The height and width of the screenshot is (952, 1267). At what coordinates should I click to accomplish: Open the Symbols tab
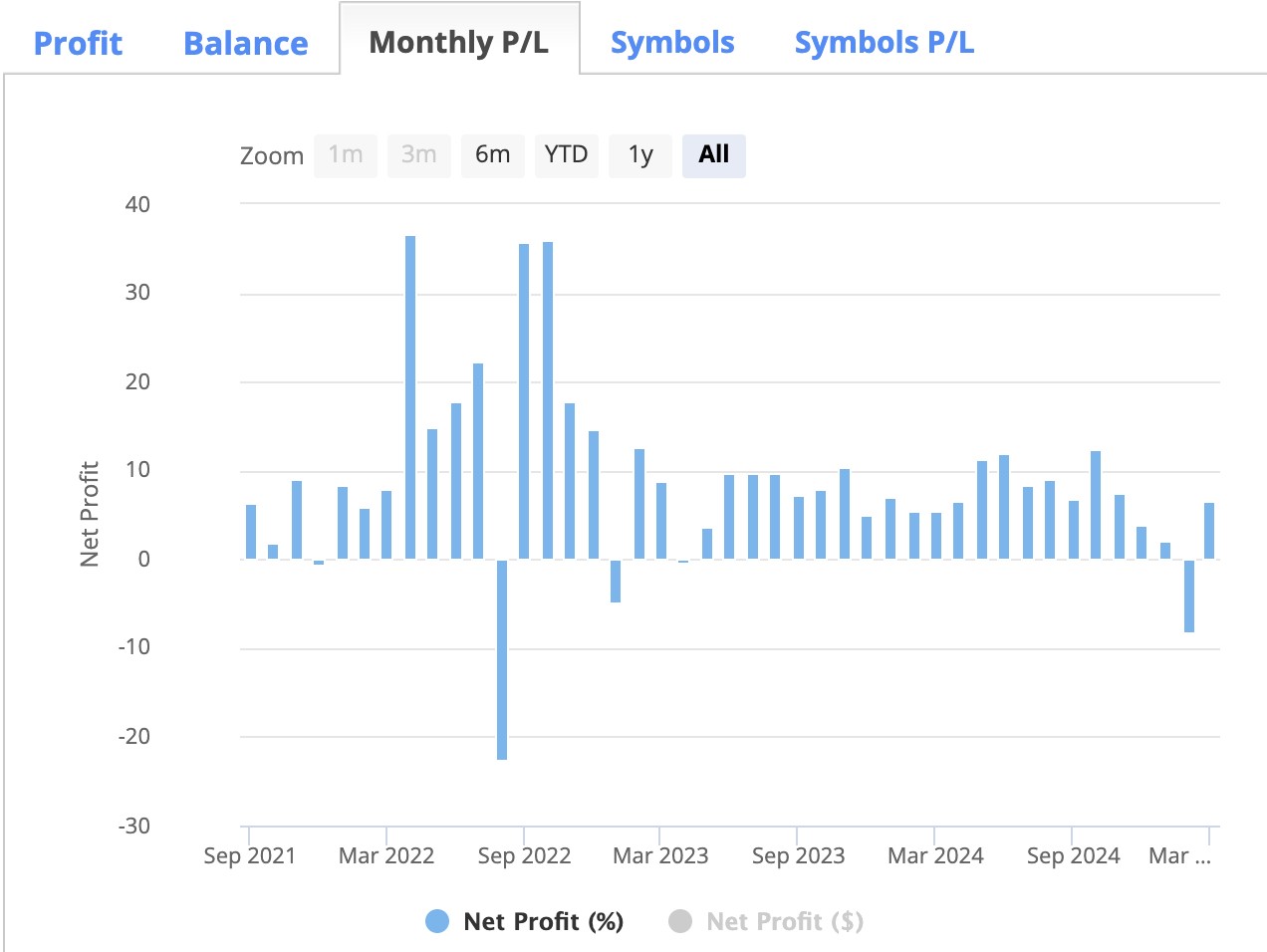(672, 43)
